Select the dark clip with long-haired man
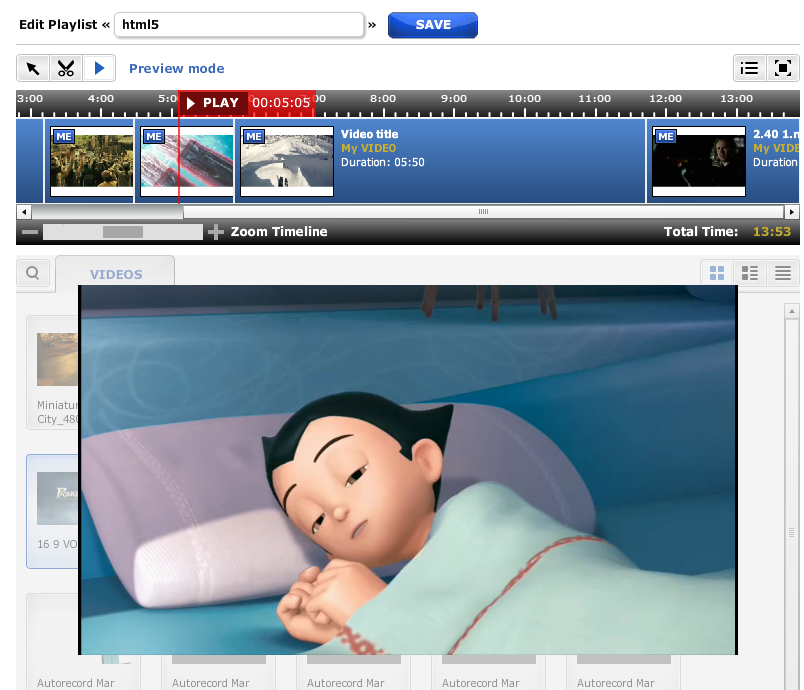The height and width of the screenshot is (690, 804). (699, 161)
